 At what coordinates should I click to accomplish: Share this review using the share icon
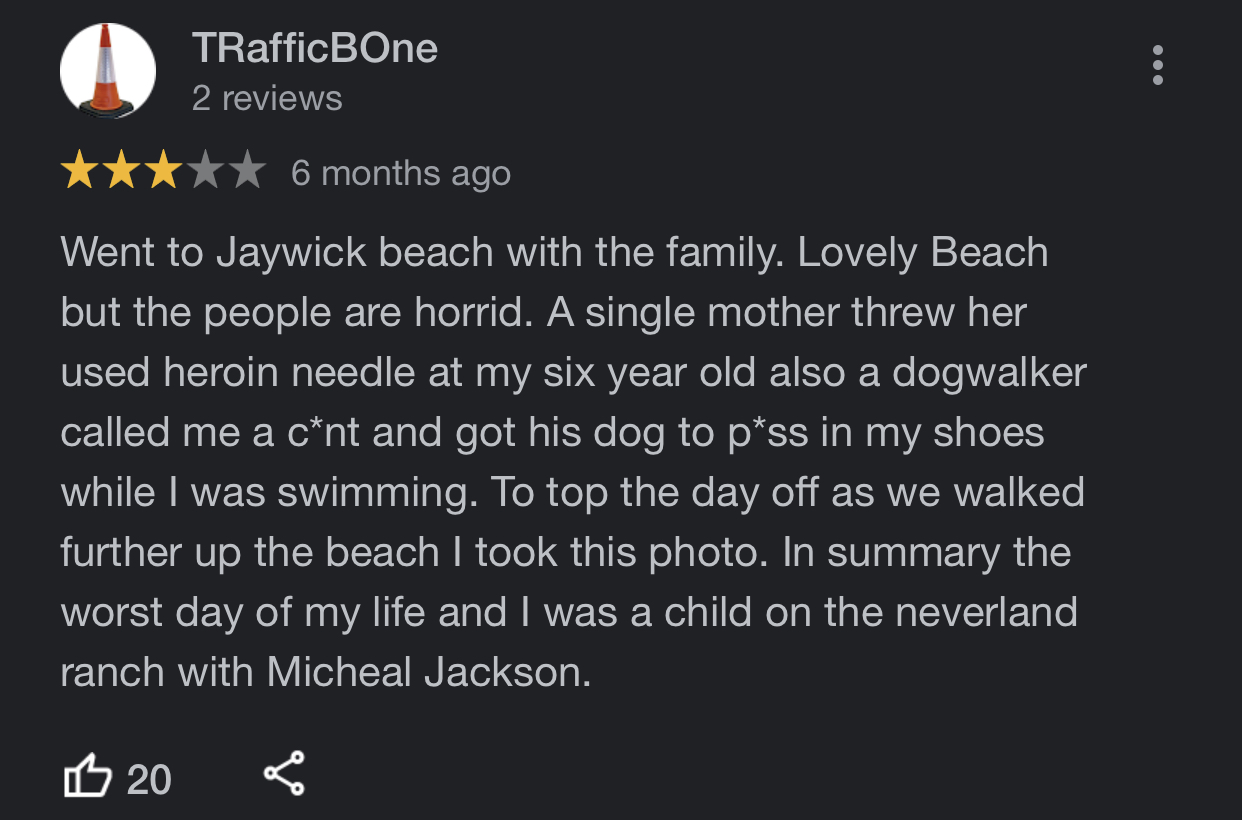[x=284, y=774]
